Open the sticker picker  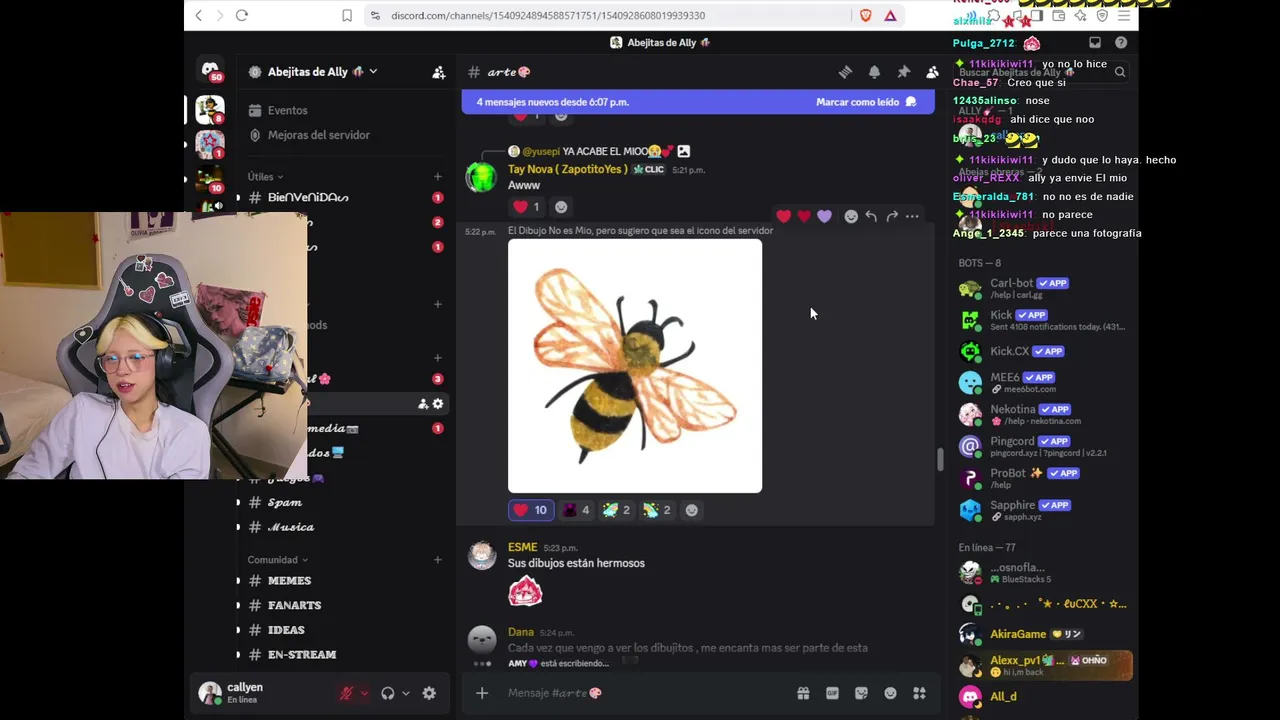[x=861, y=693]
